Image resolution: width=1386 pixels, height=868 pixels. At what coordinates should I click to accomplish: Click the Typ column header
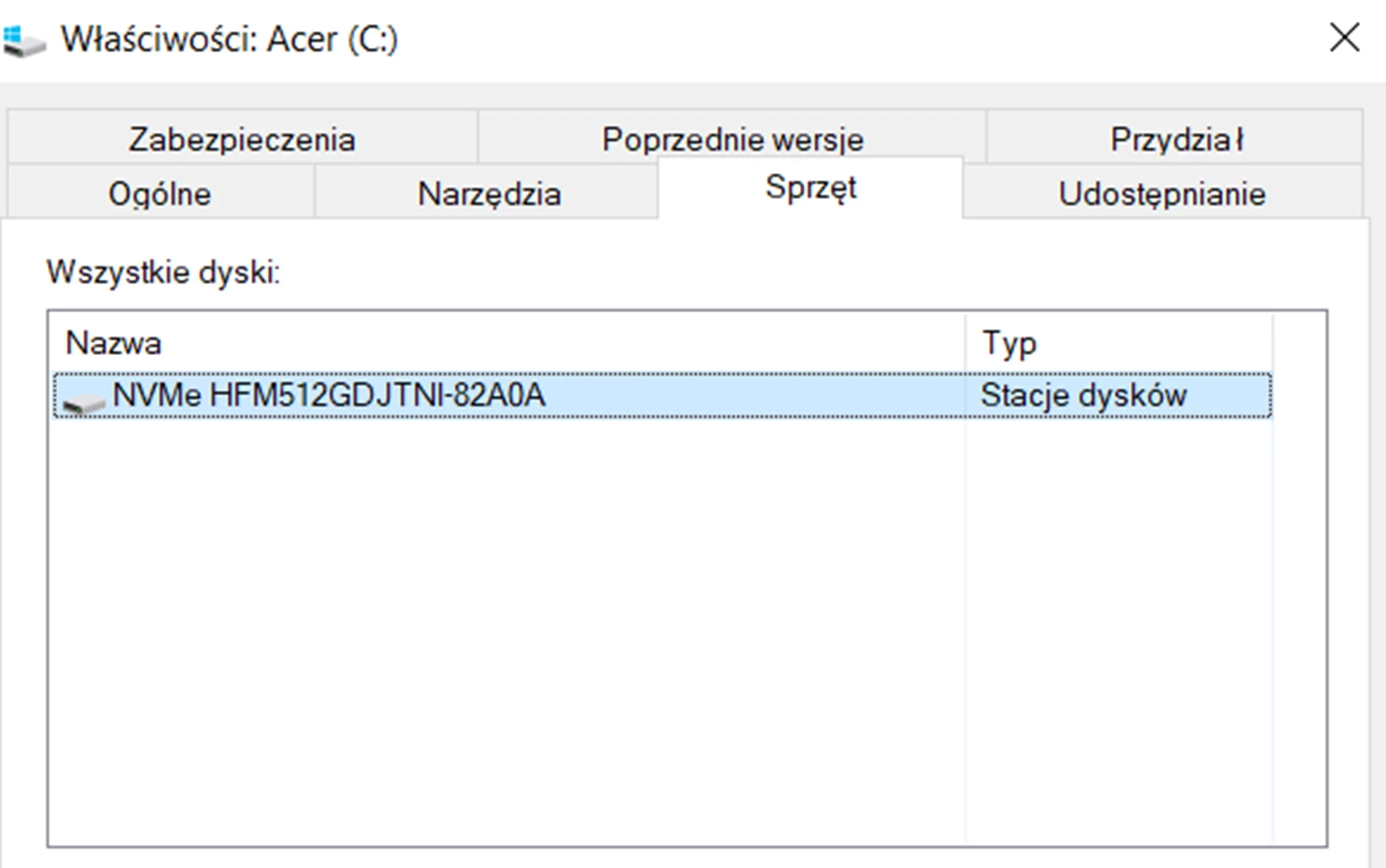[1010, 343]
